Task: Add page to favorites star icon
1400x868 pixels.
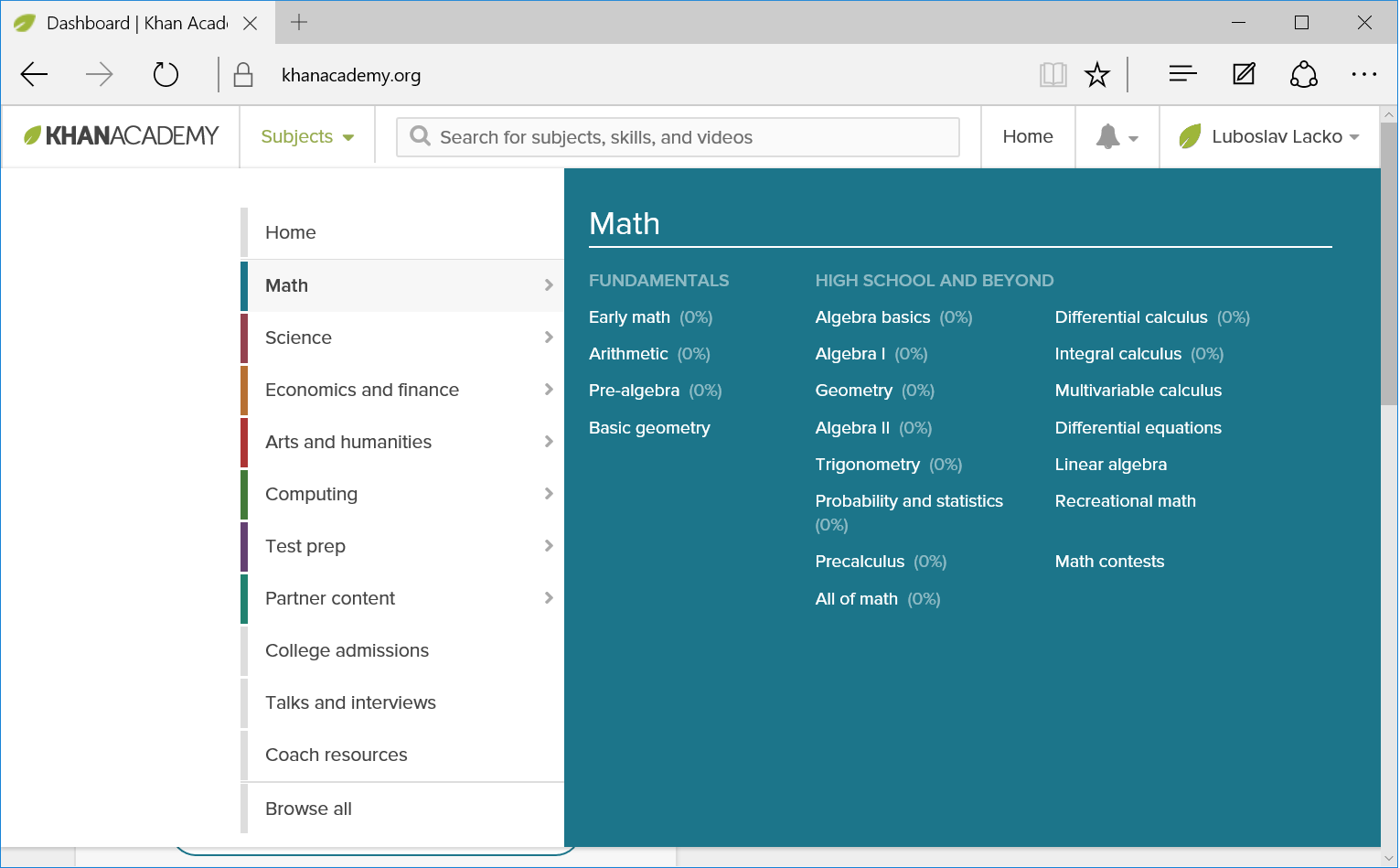Action: pyautogui.click(x=1096, y=75)
